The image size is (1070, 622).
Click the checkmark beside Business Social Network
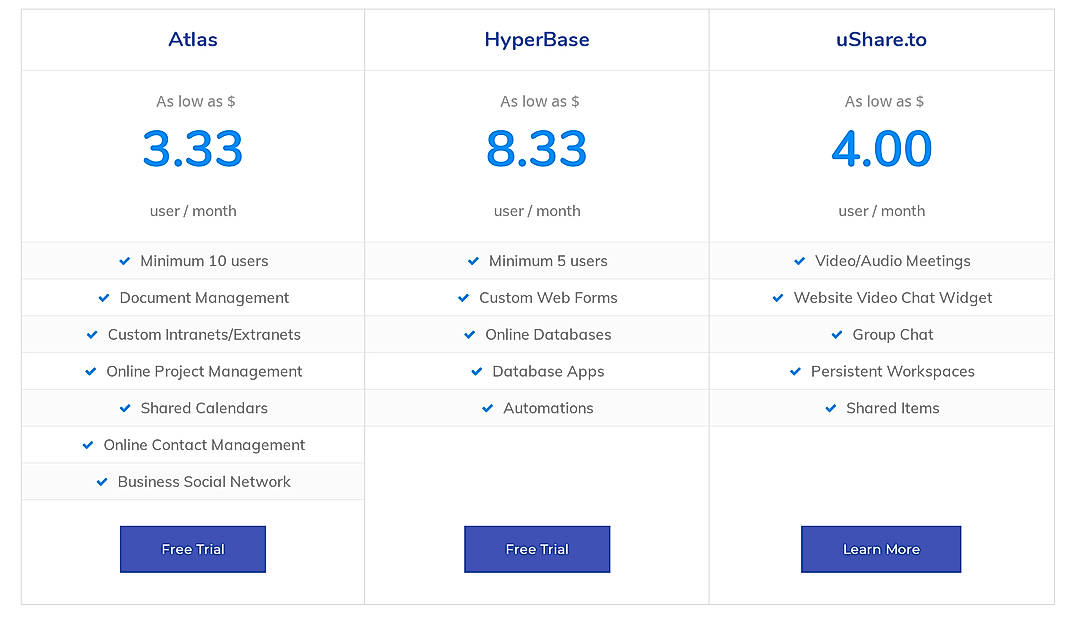[102, 482]
